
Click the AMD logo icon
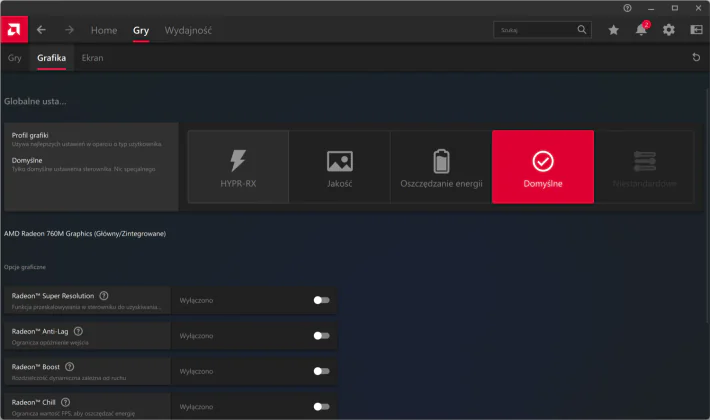(14, 30)
